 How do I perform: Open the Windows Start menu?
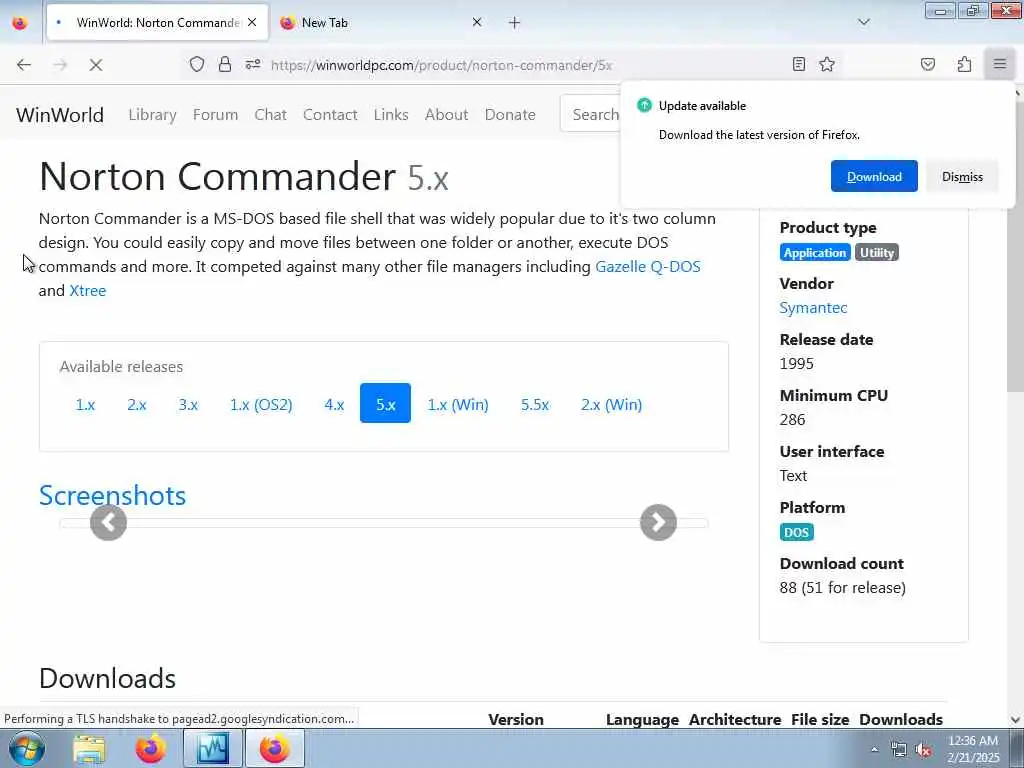27,748
